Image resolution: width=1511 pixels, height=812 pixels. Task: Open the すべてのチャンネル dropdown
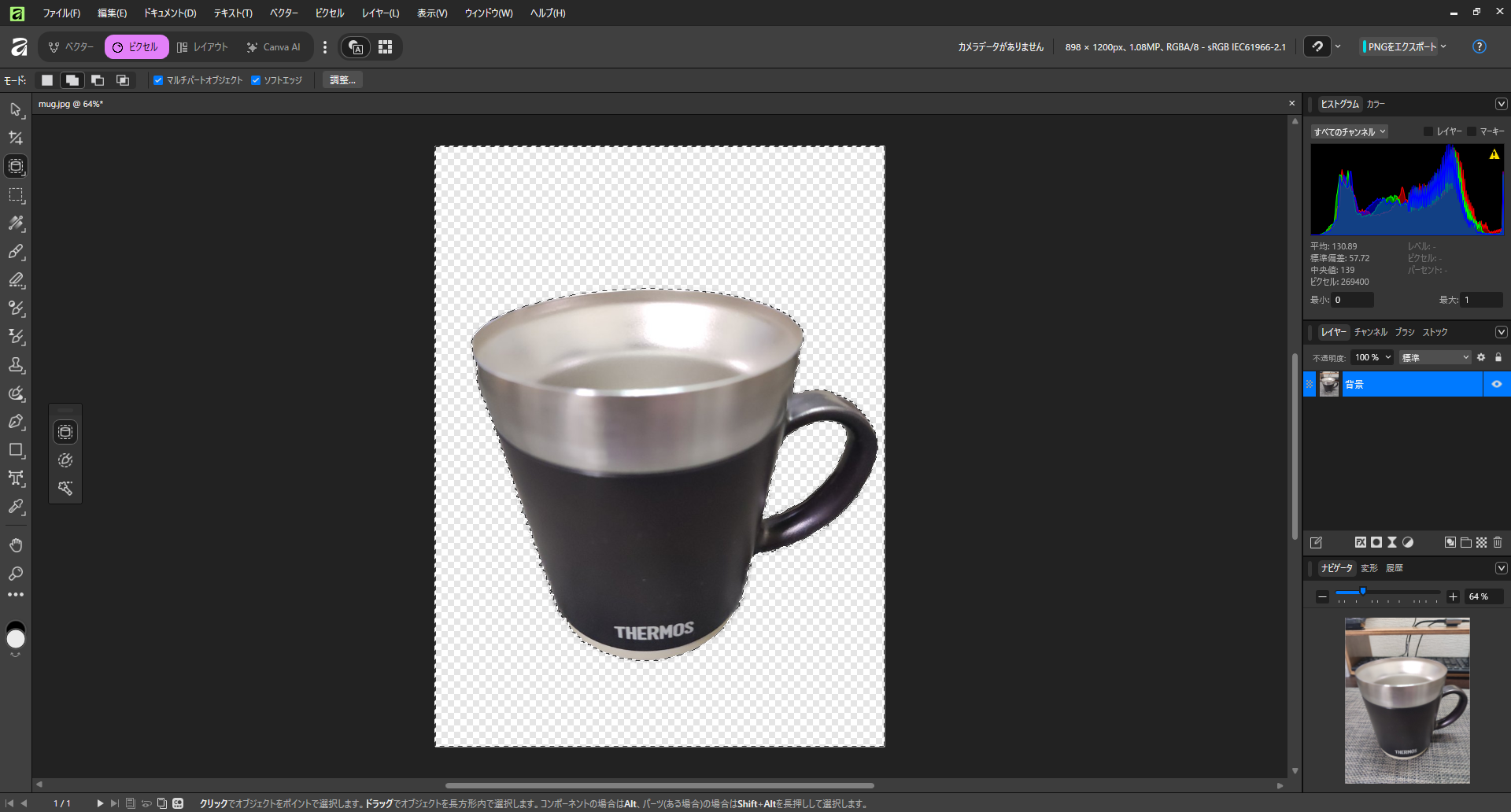click(x=1350, y=132)
